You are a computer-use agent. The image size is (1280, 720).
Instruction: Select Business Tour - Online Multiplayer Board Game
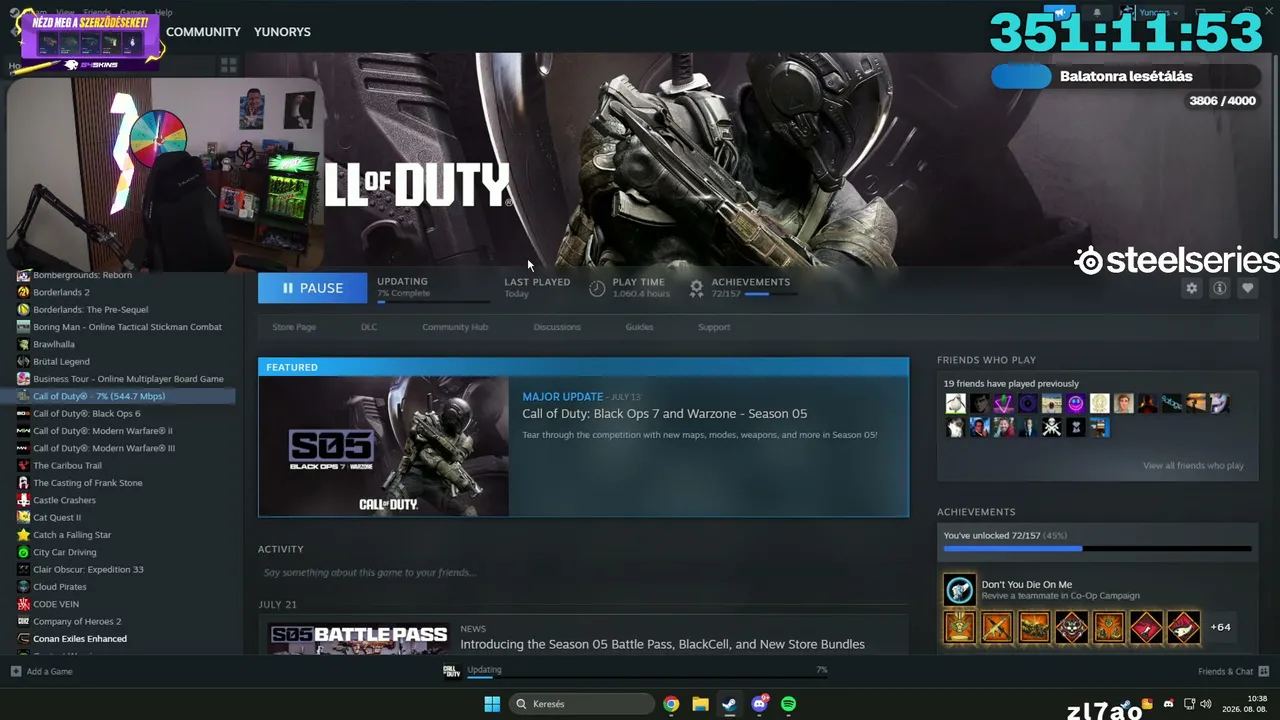[x=126, y=379]
